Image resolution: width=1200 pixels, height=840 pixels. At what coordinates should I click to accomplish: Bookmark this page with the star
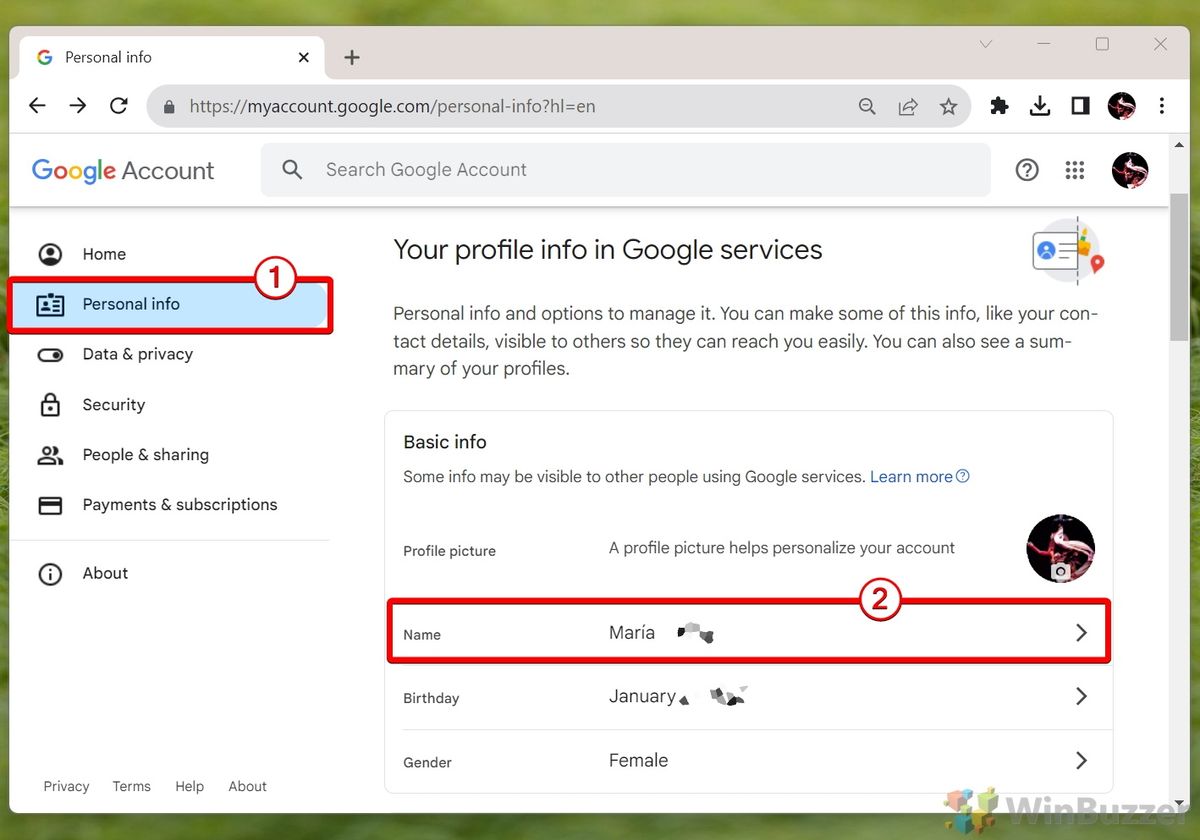949,106
